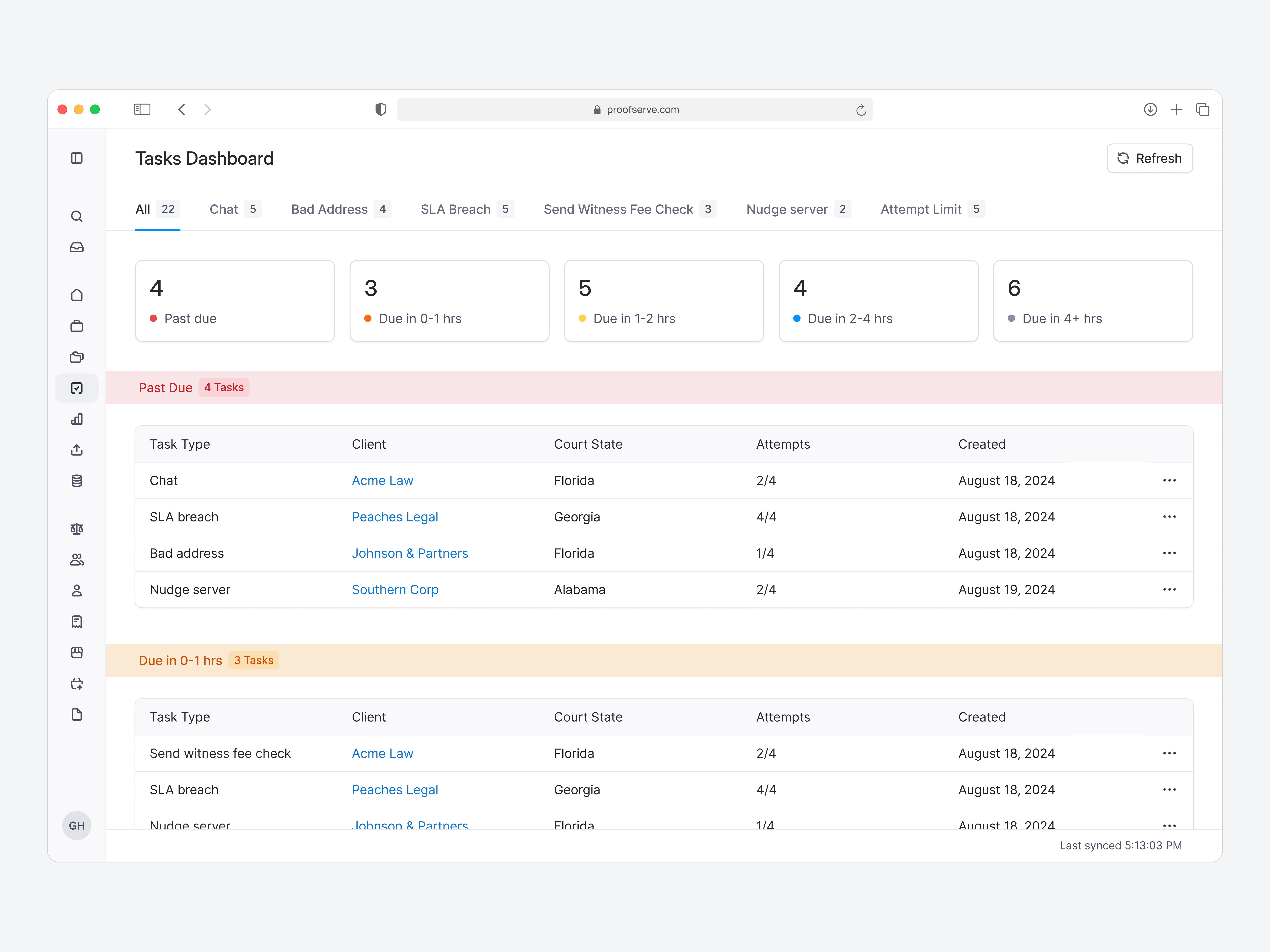The image size is (1270, 952).
Task: Open actions menu for Southern Corp nudge server row
Action: [1170, 589]
